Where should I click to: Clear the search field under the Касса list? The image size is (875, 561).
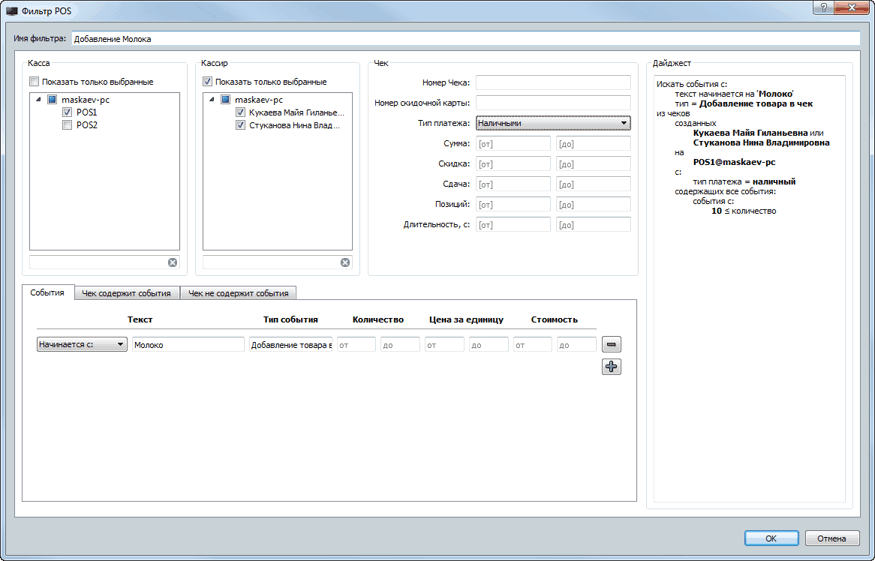point(172,262)
